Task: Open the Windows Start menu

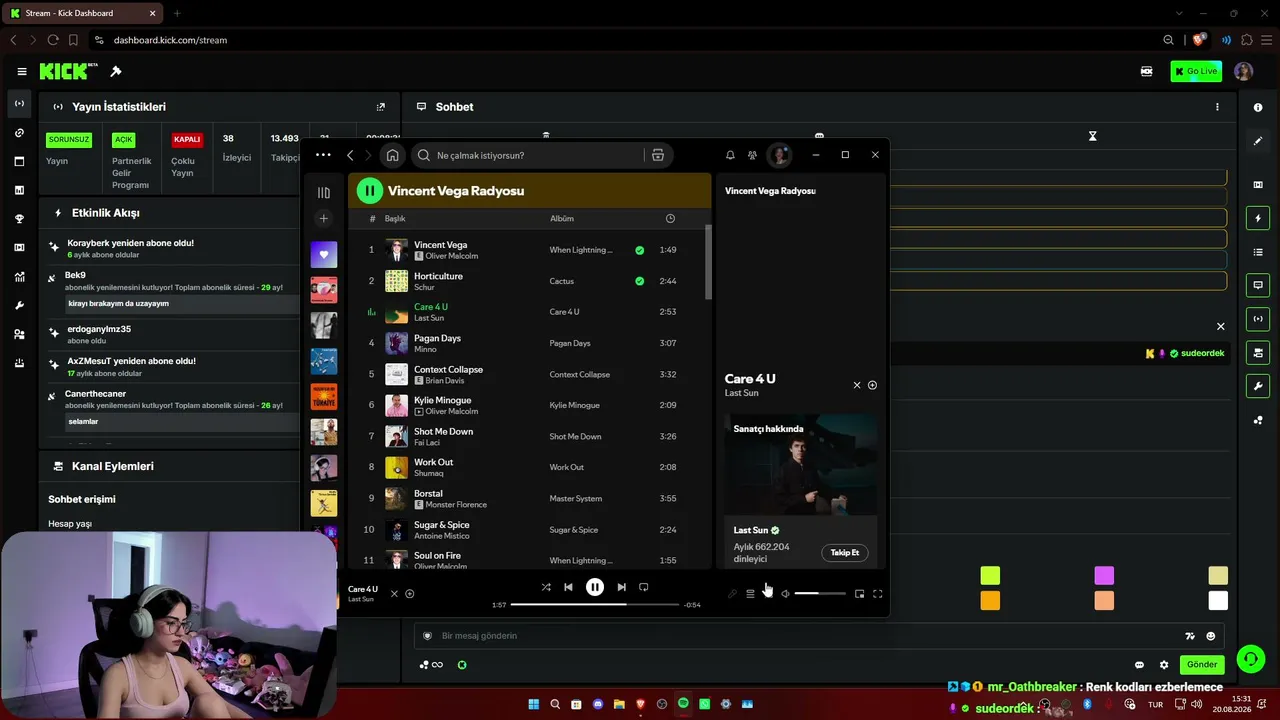Action: tap(533, 704)
